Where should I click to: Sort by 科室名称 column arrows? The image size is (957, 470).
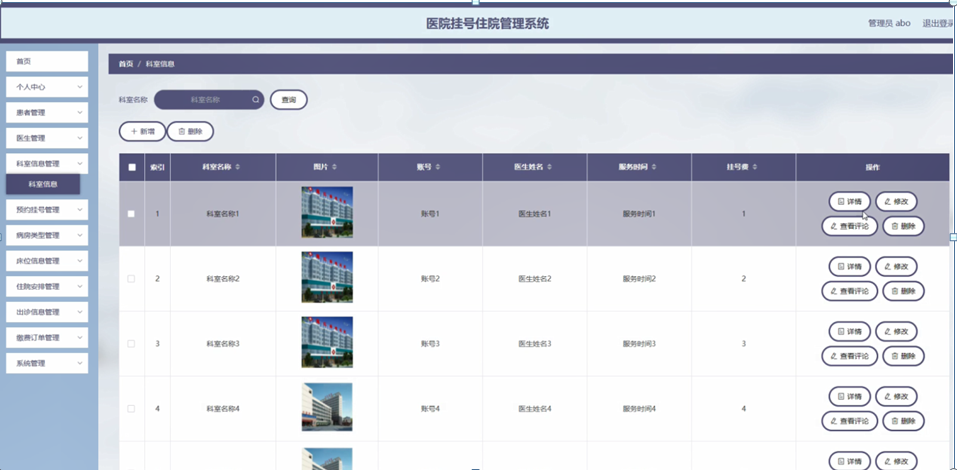point(238,167)
